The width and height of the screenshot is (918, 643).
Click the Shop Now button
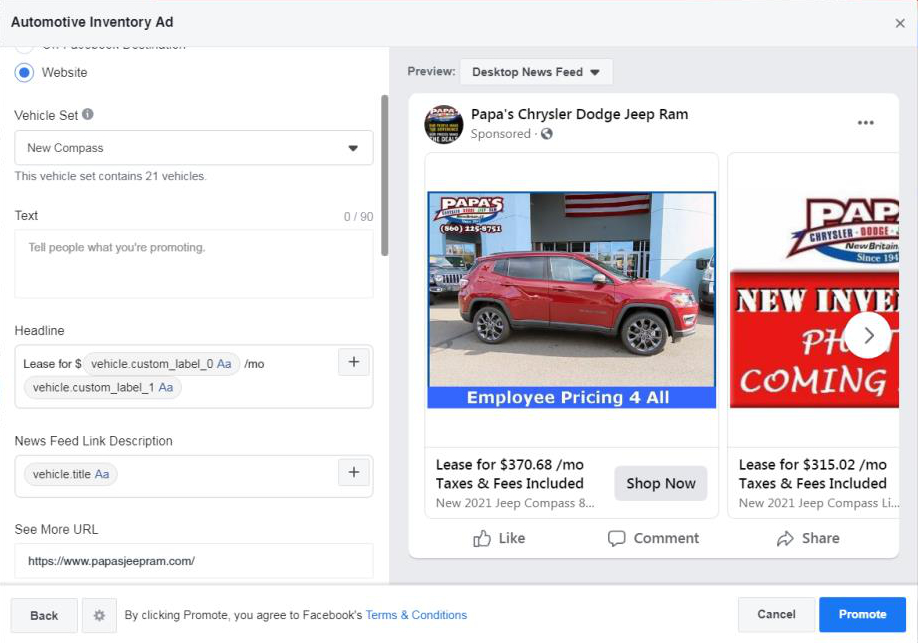point(661,483)
